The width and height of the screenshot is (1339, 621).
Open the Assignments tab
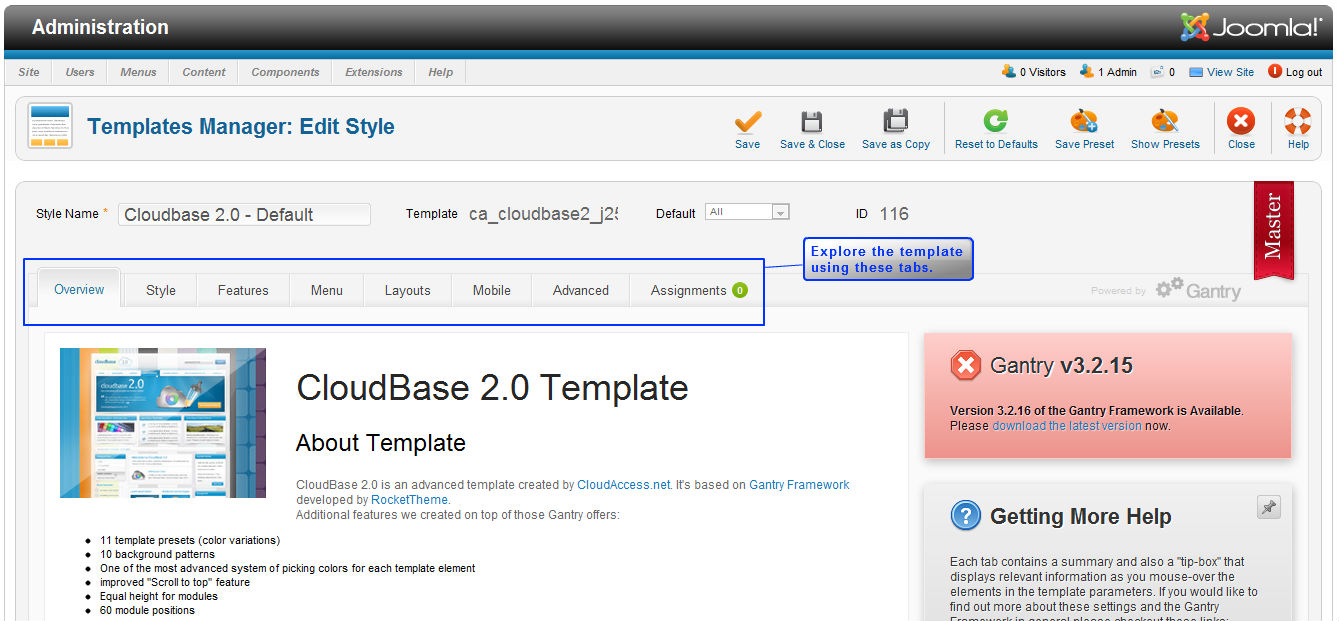coord(698,290)
